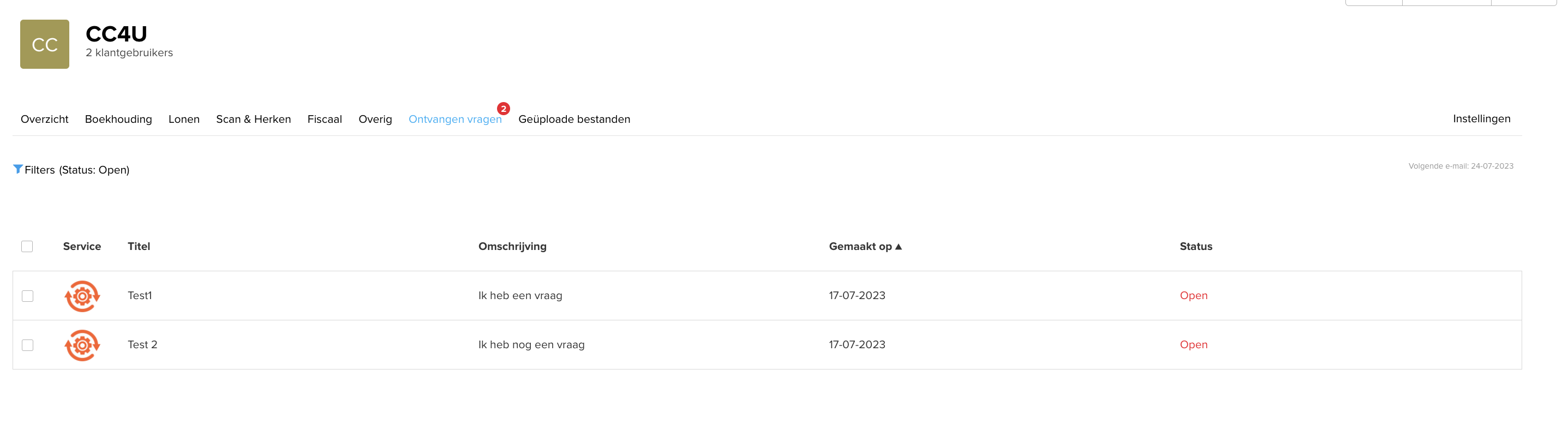Click the blue filter funnel icon

tap(17, 169)
